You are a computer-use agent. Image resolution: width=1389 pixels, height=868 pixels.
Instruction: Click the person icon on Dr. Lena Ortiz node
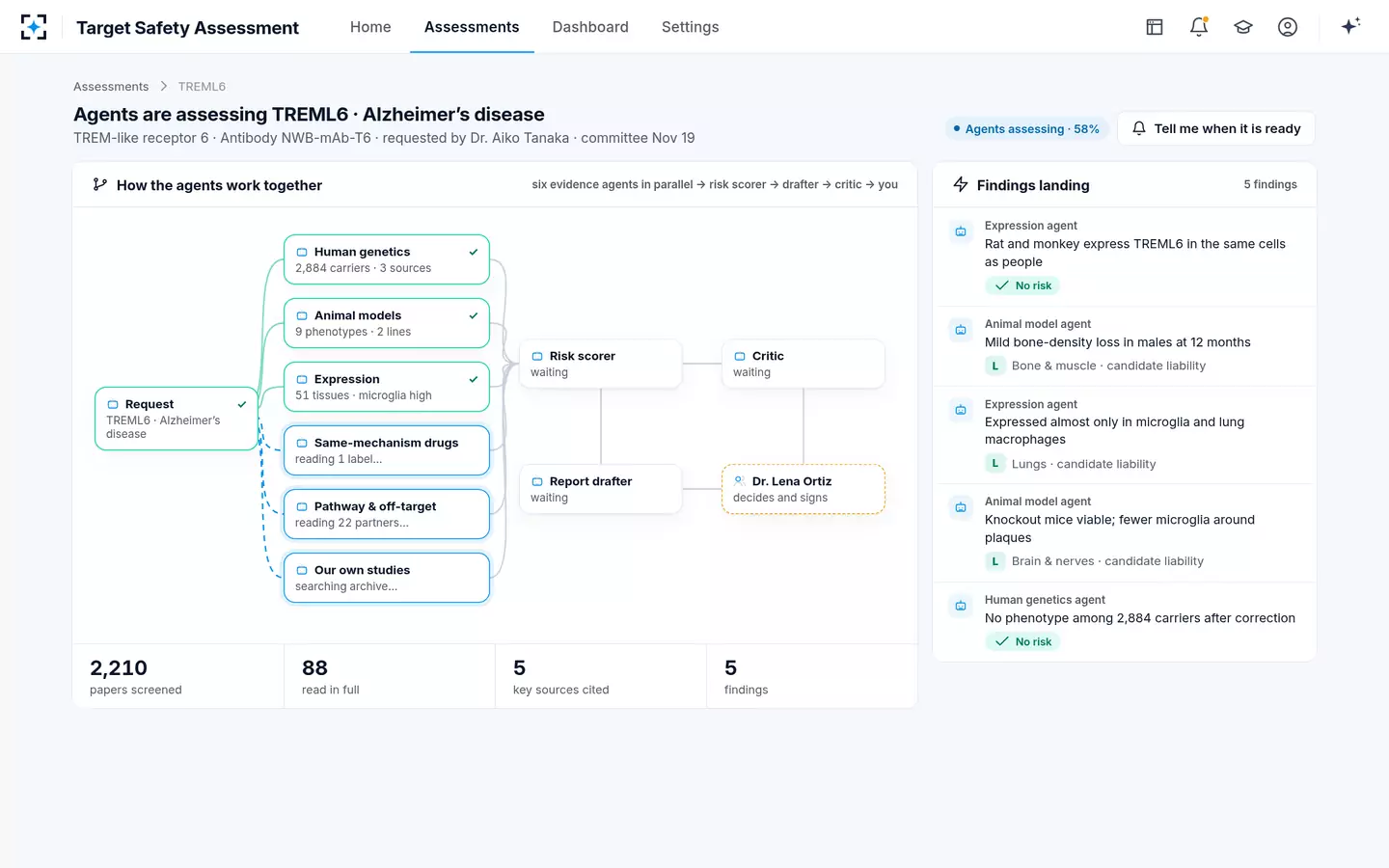point(739,480)
